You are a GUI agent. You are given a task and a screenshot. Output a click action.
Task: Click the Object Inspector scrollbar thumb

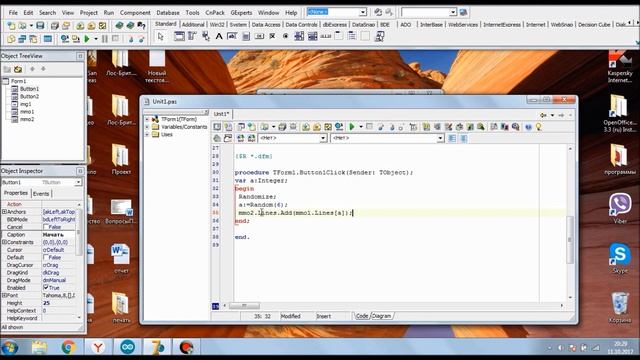(x=79, y=231)
